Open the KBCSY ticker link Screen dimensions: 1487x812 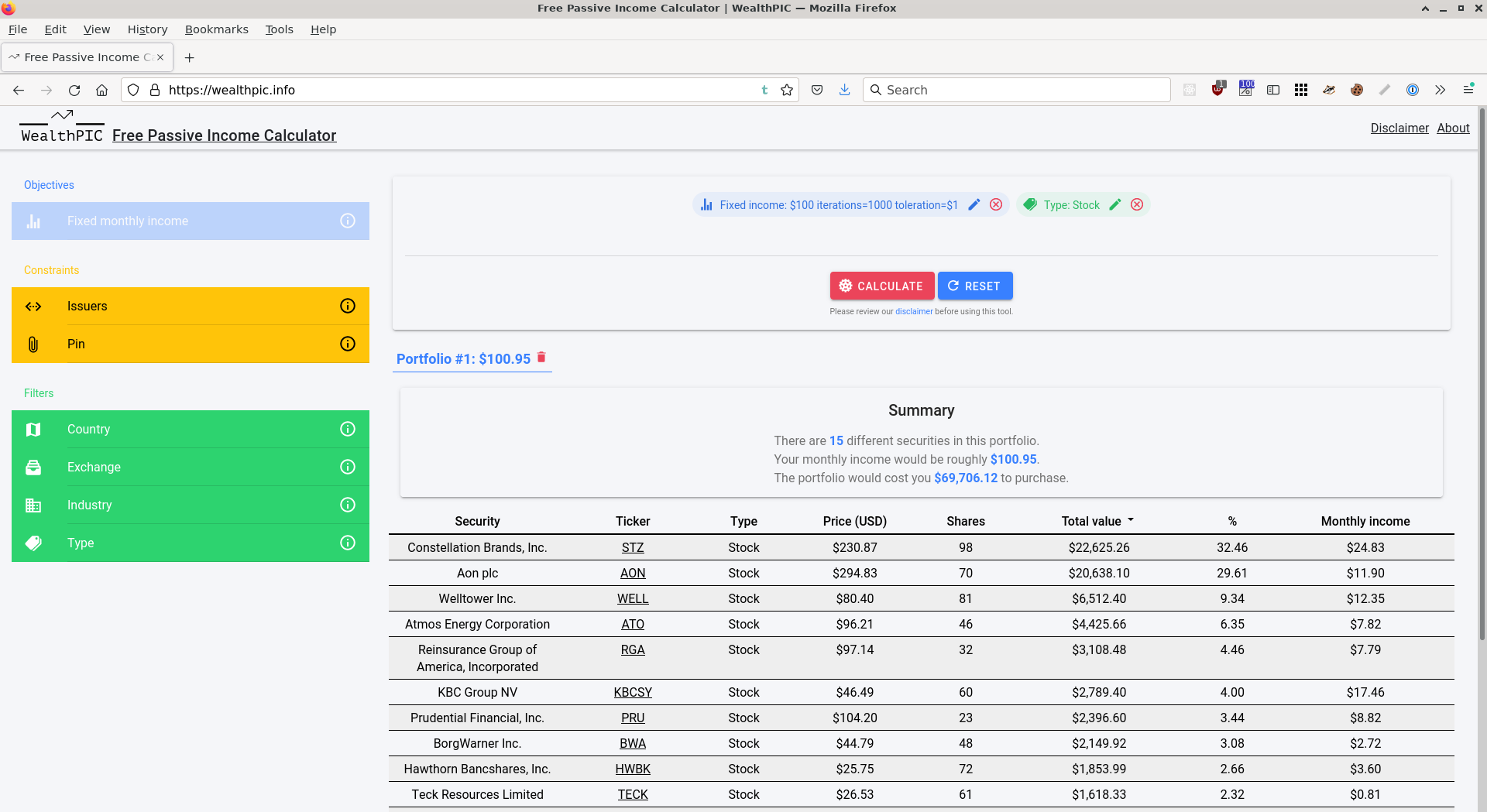click(x=633, y=692)
